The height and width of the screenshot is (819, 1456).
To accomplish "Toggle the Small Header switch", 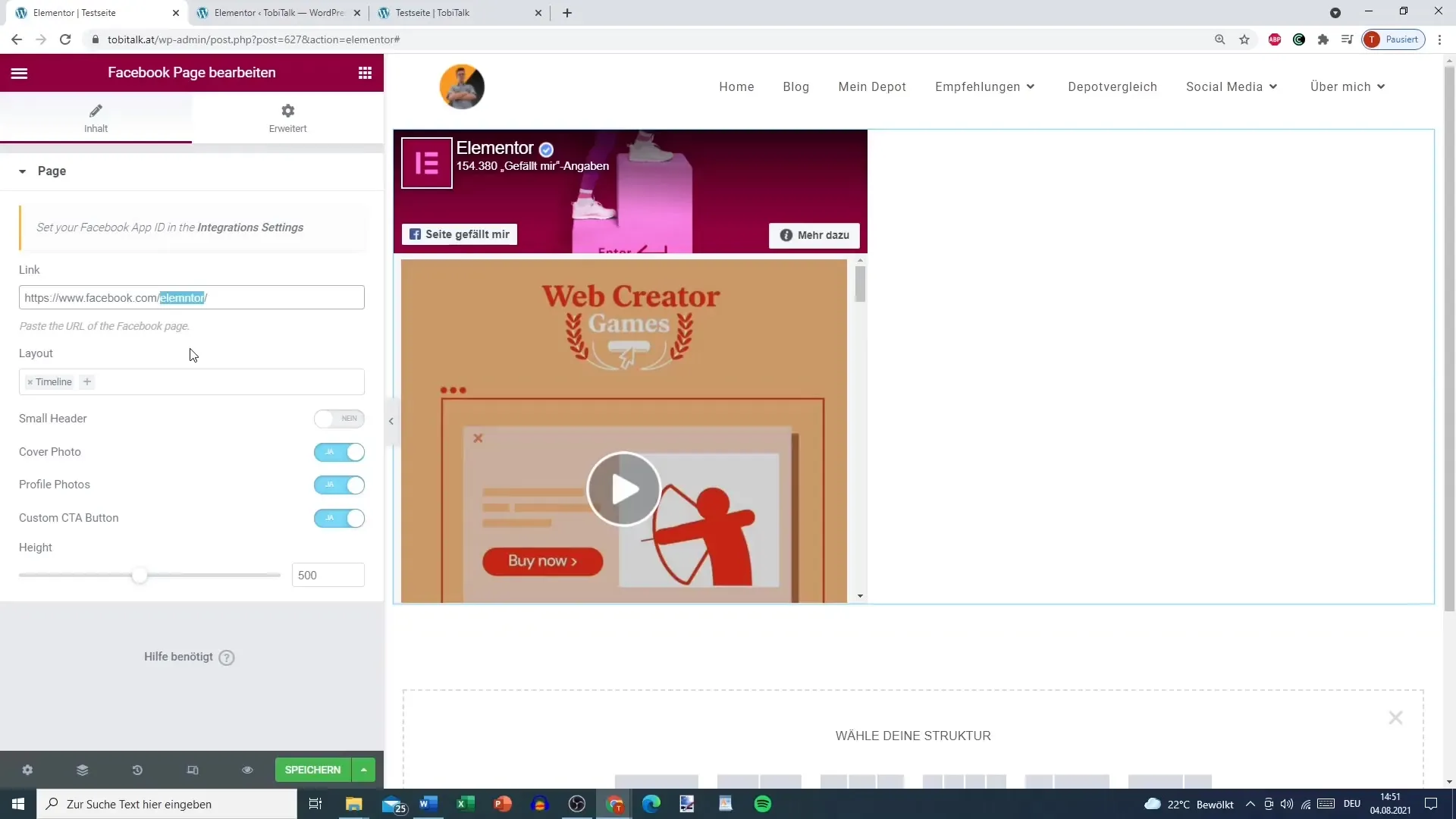I will [x=339, y=418].
